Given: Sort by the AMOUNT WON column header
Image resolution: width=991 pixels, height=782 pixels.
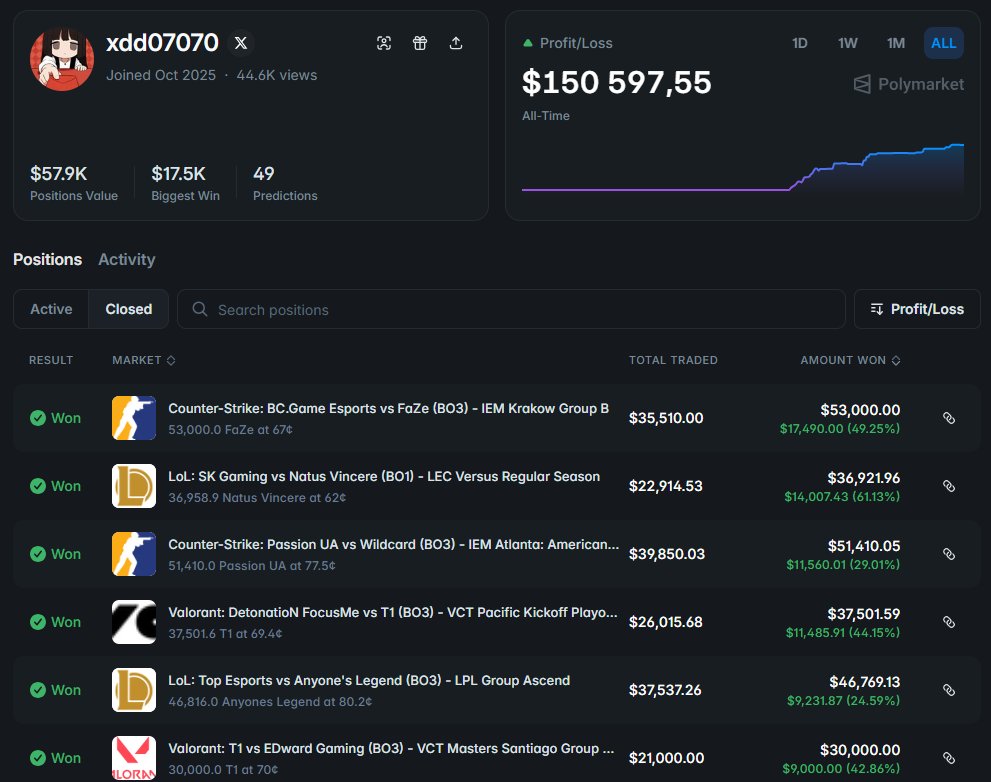Looking at the screenshot, I should pos(850,360).
